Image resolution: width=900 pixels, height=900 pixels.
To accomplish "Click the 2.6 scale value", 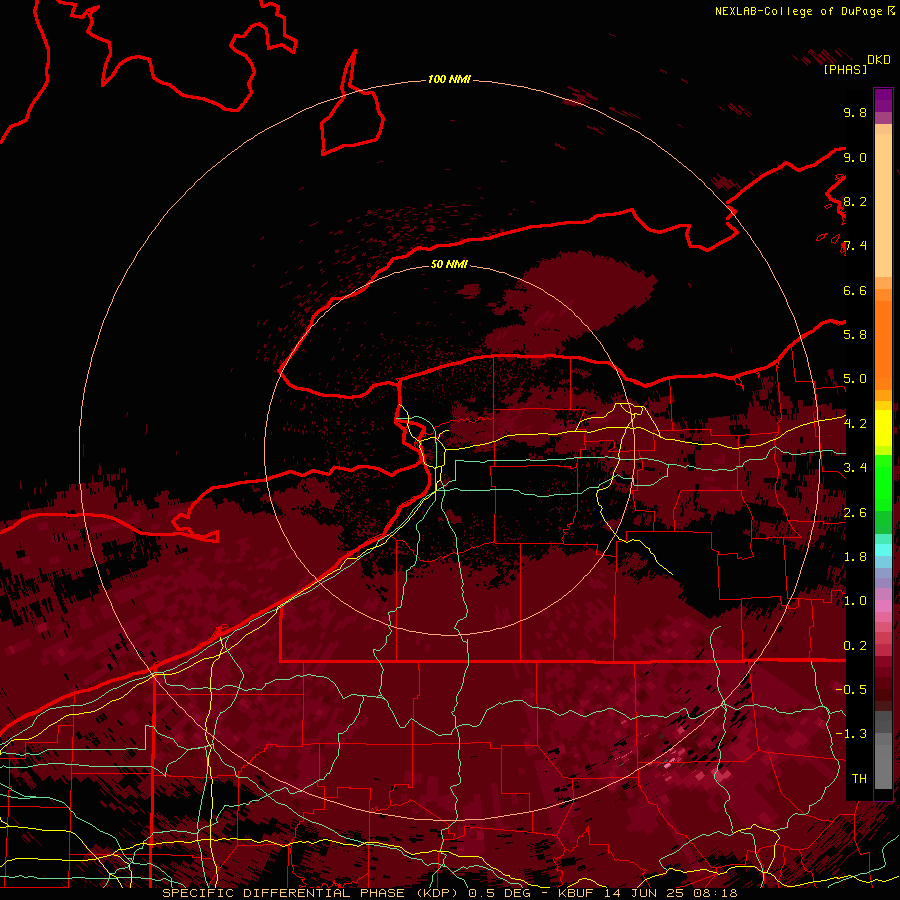I will point(855,513).
